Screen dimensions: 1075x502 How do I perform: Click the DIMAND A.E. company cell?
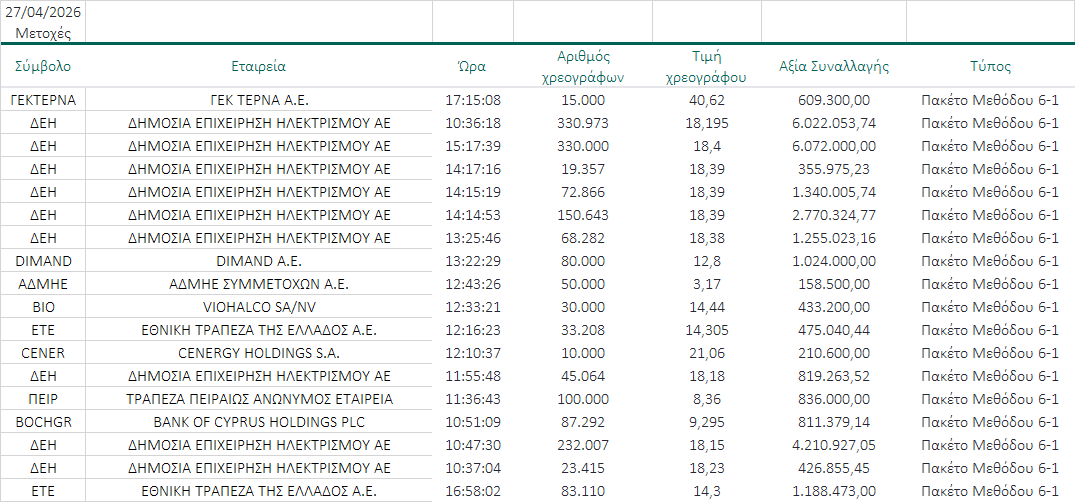coord(259,261)
